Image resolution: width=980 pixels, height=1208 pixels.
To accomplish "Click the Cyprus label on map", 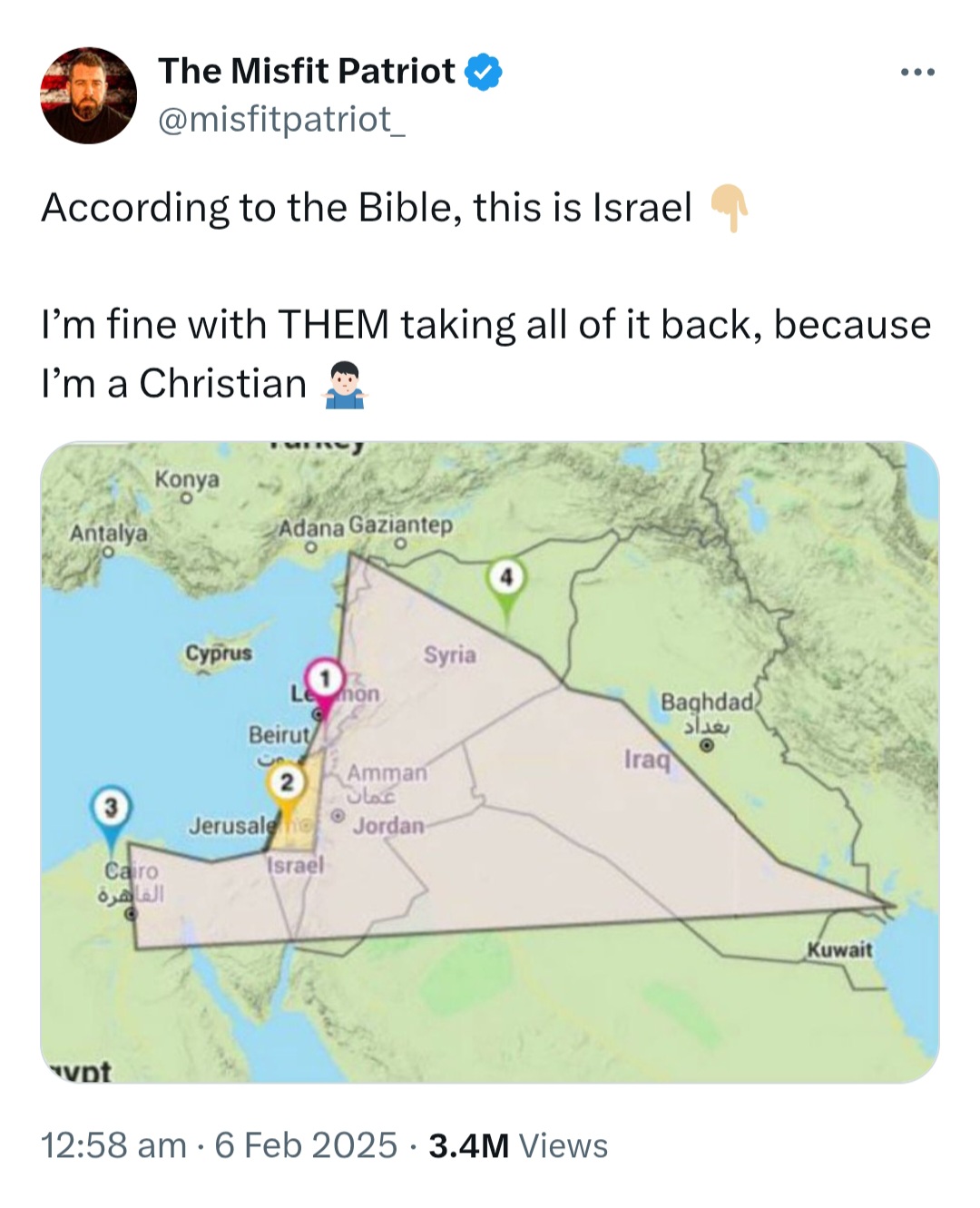I will coord(219,653).
